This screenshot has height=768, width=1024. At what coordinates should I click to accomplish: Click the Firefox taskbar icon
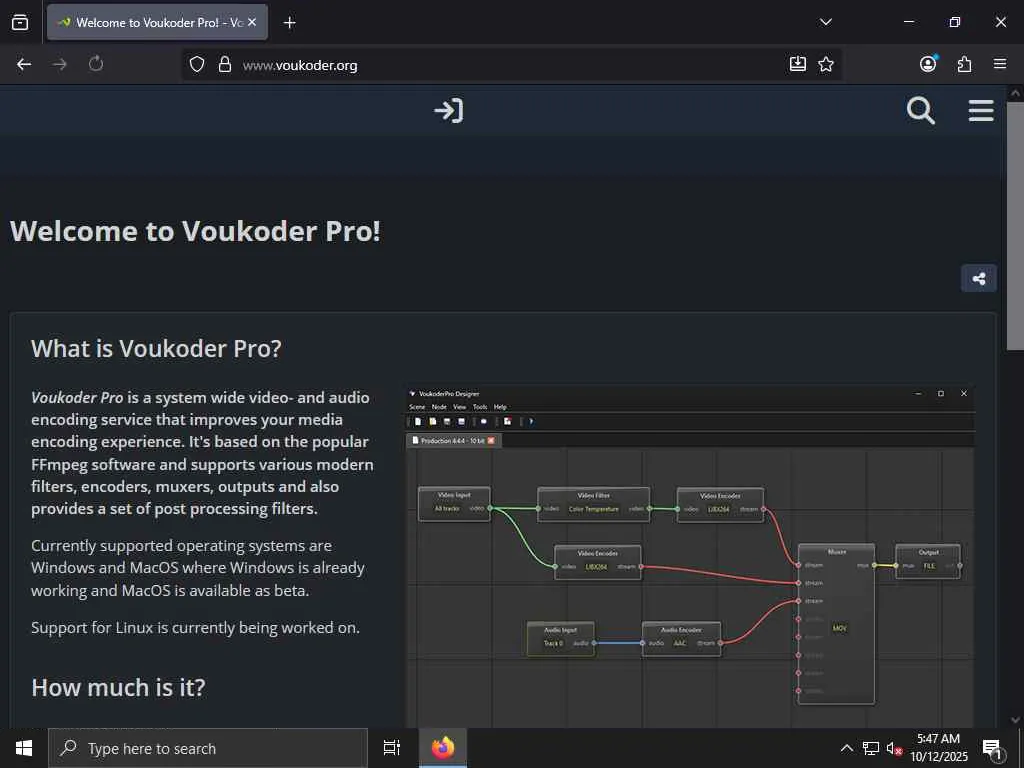click(443, 748)
